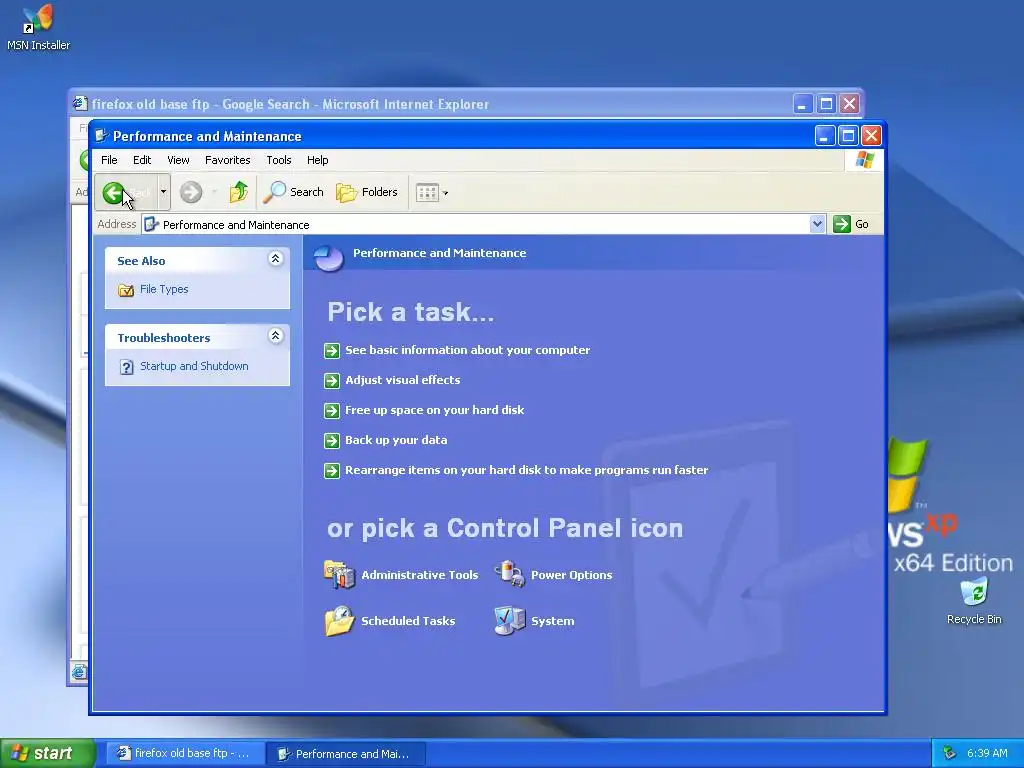Open Power Options text link
The width and height of the screenshot is (1024, 768).
click(x=571, y=575)
